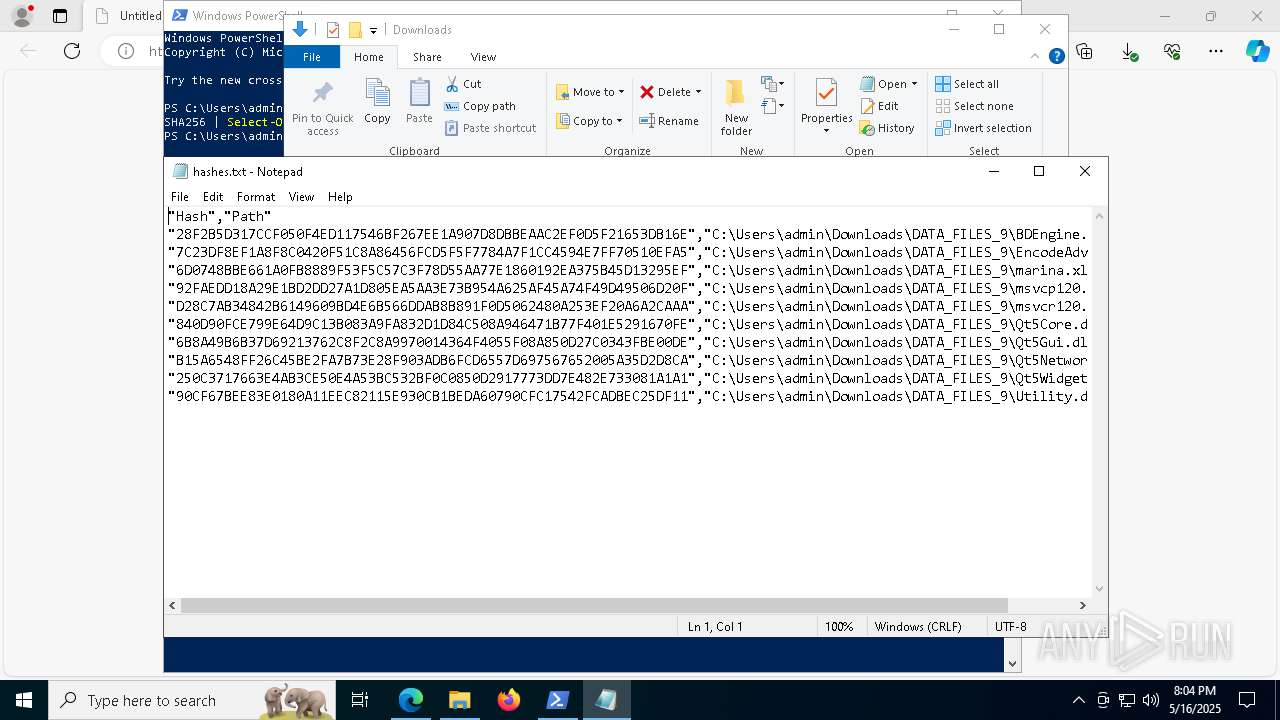The width and height of the screenshot is (1280, 720).
Task: Click the line ending with Utility.d
Action: pos(628,396)
